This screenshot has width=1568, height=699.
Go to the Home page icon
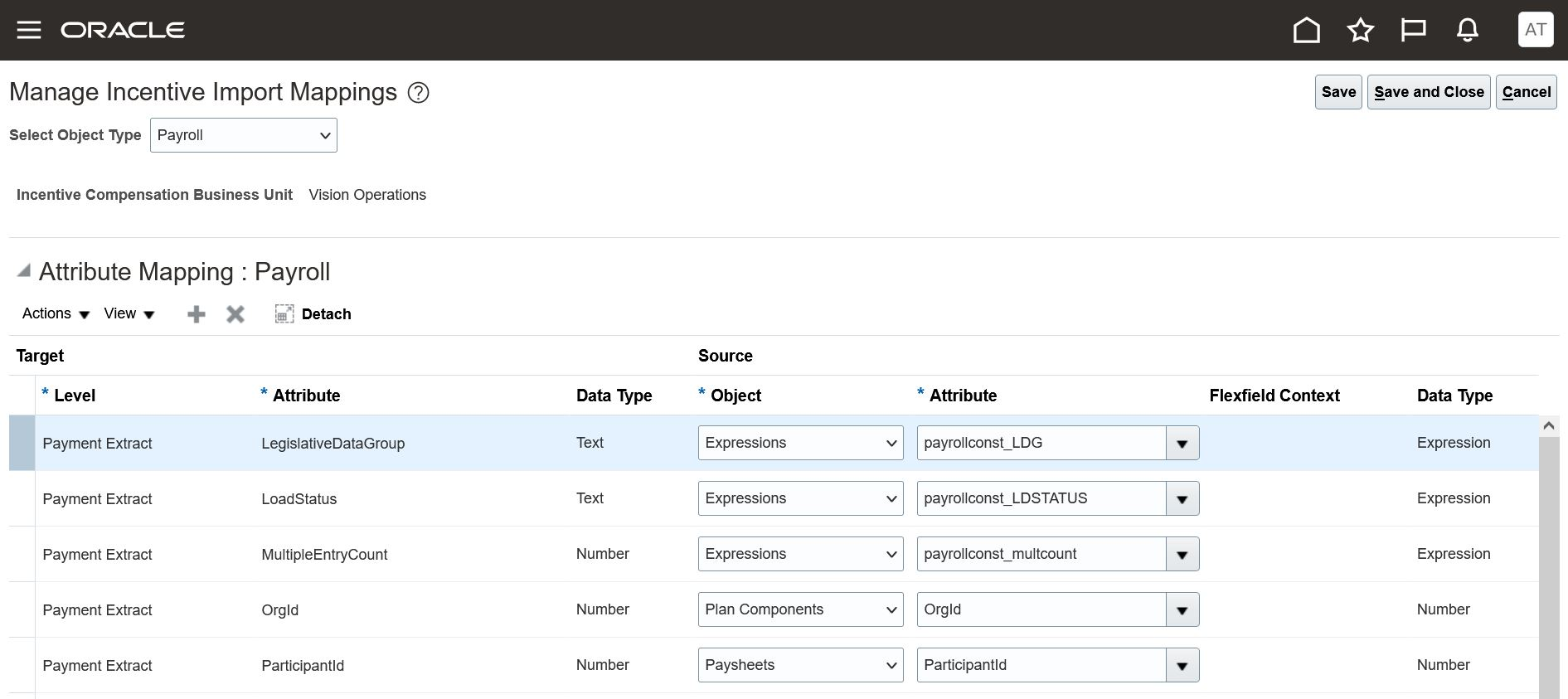(1306, 31)
